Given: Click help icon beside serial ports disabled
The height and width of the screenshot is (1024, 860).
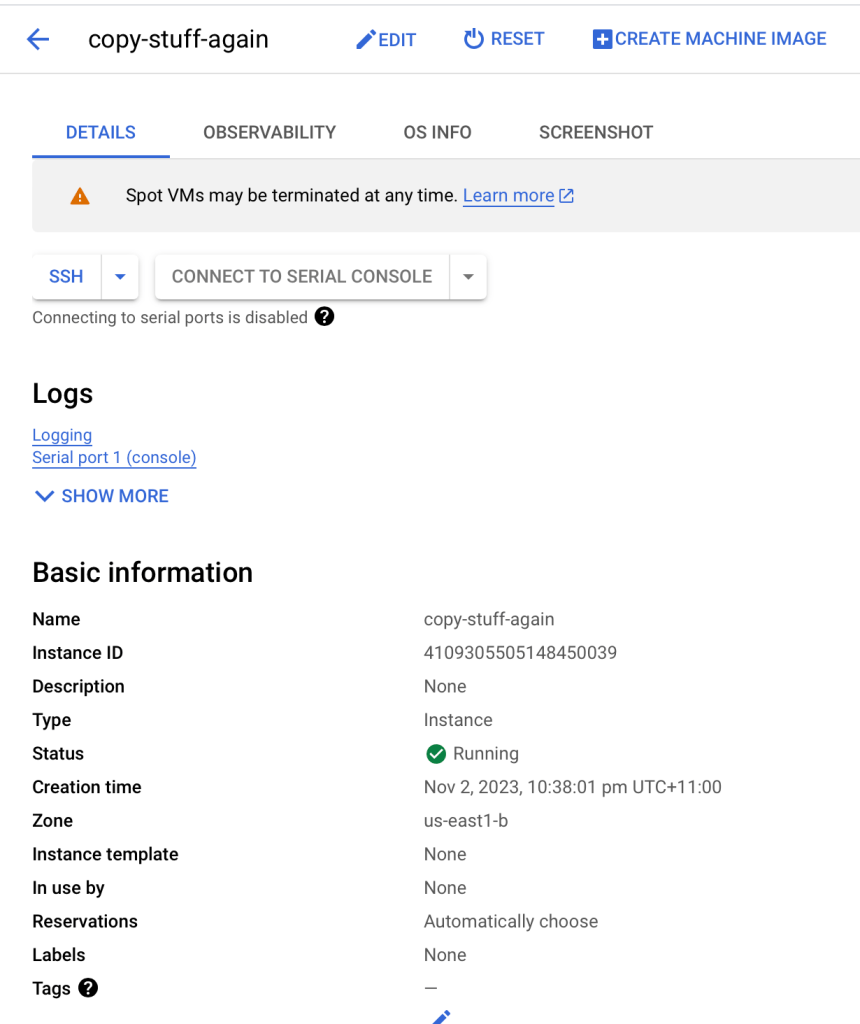Looking at the screenshot, I should [324, 317].
